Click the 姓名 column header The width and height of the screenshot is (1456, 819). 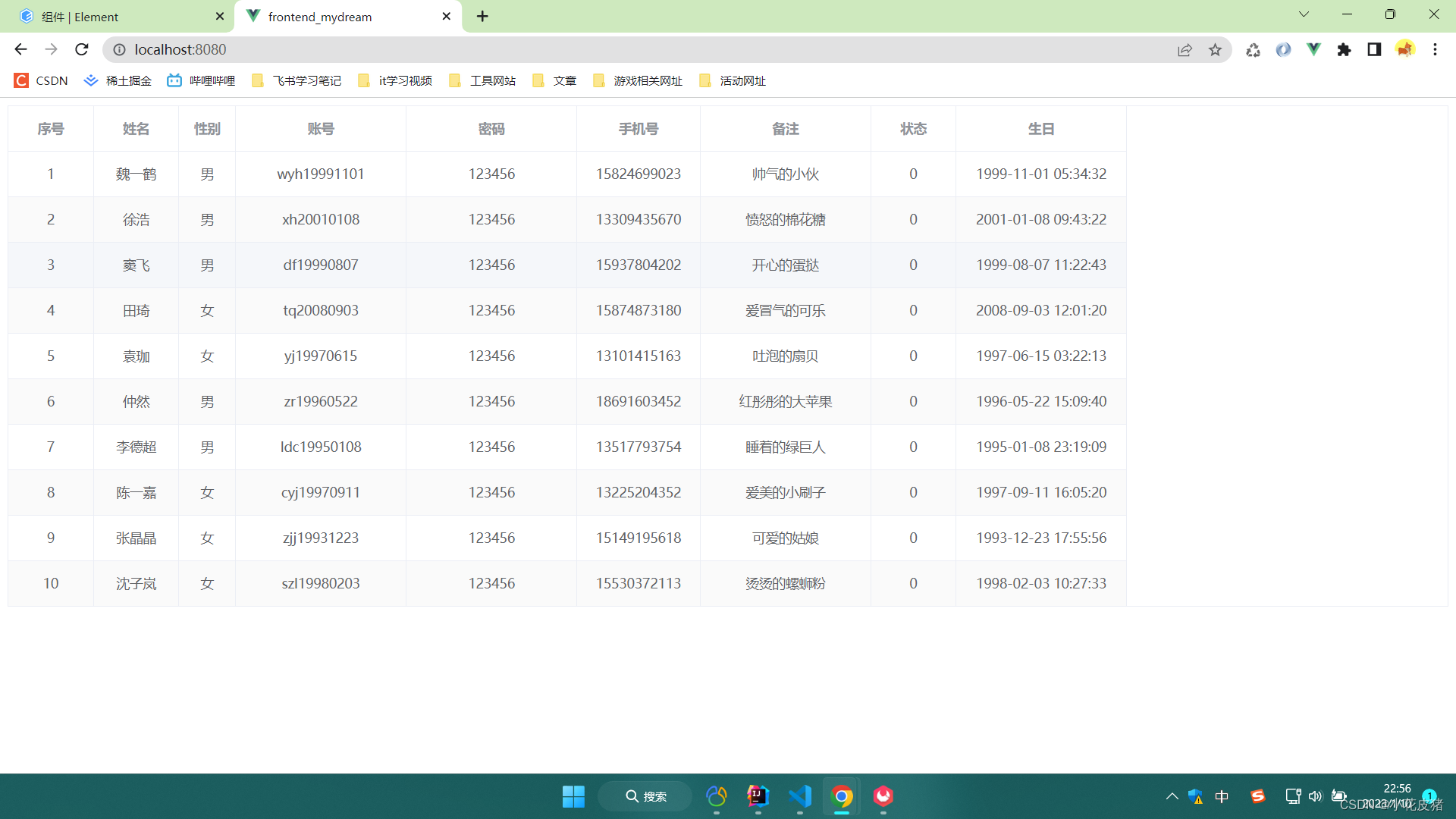point(136,129)
